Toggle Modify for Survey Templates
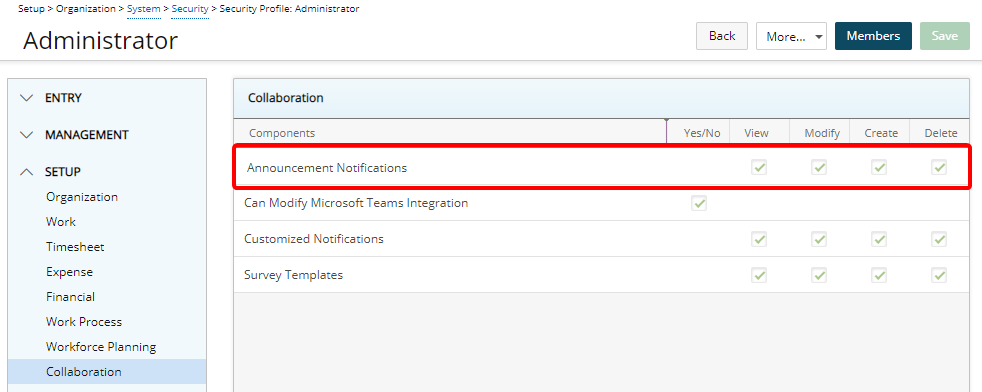 pos(819,275)
